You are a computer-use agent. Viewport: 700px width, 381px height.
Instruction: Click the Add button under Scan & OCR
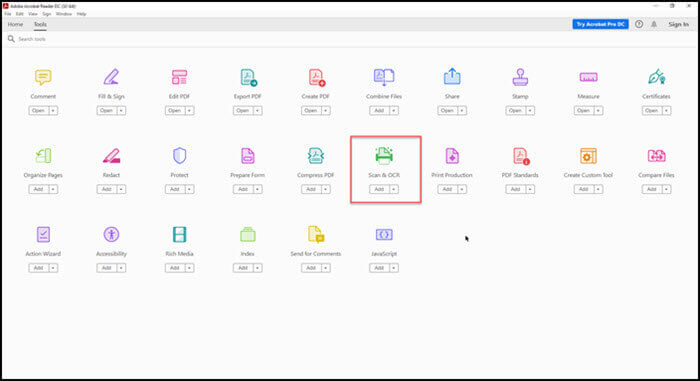379,189
